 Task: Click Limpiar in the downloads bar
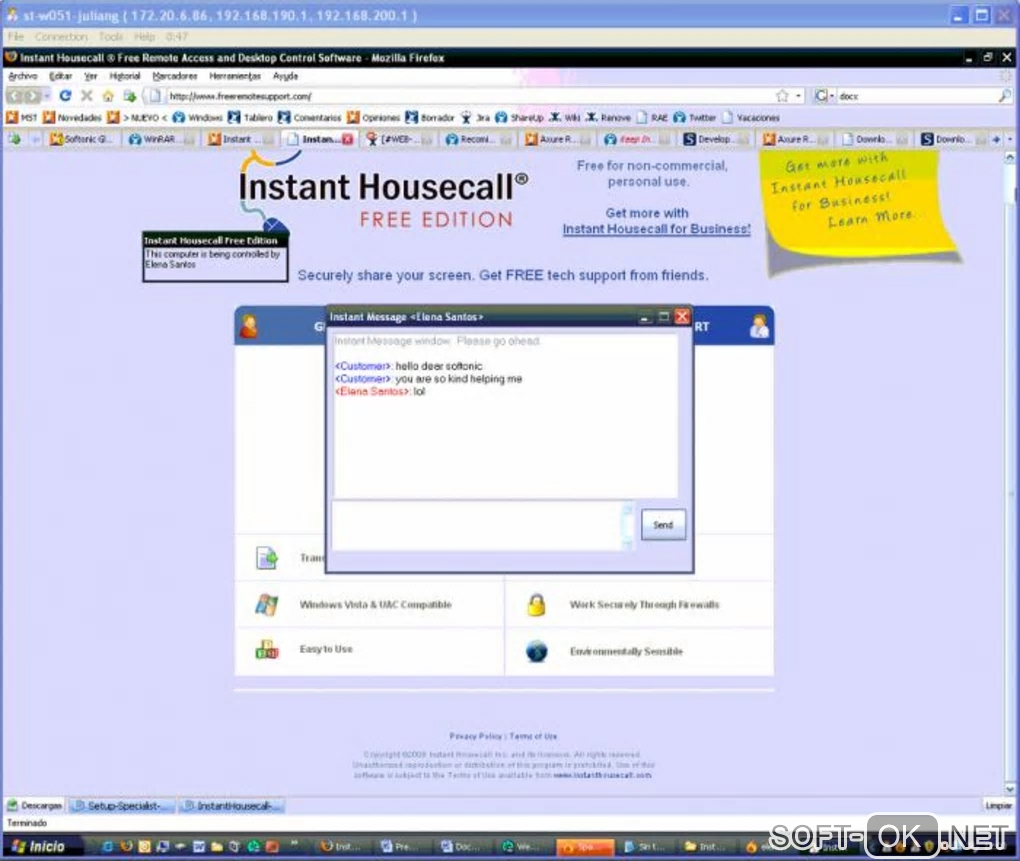998,805
